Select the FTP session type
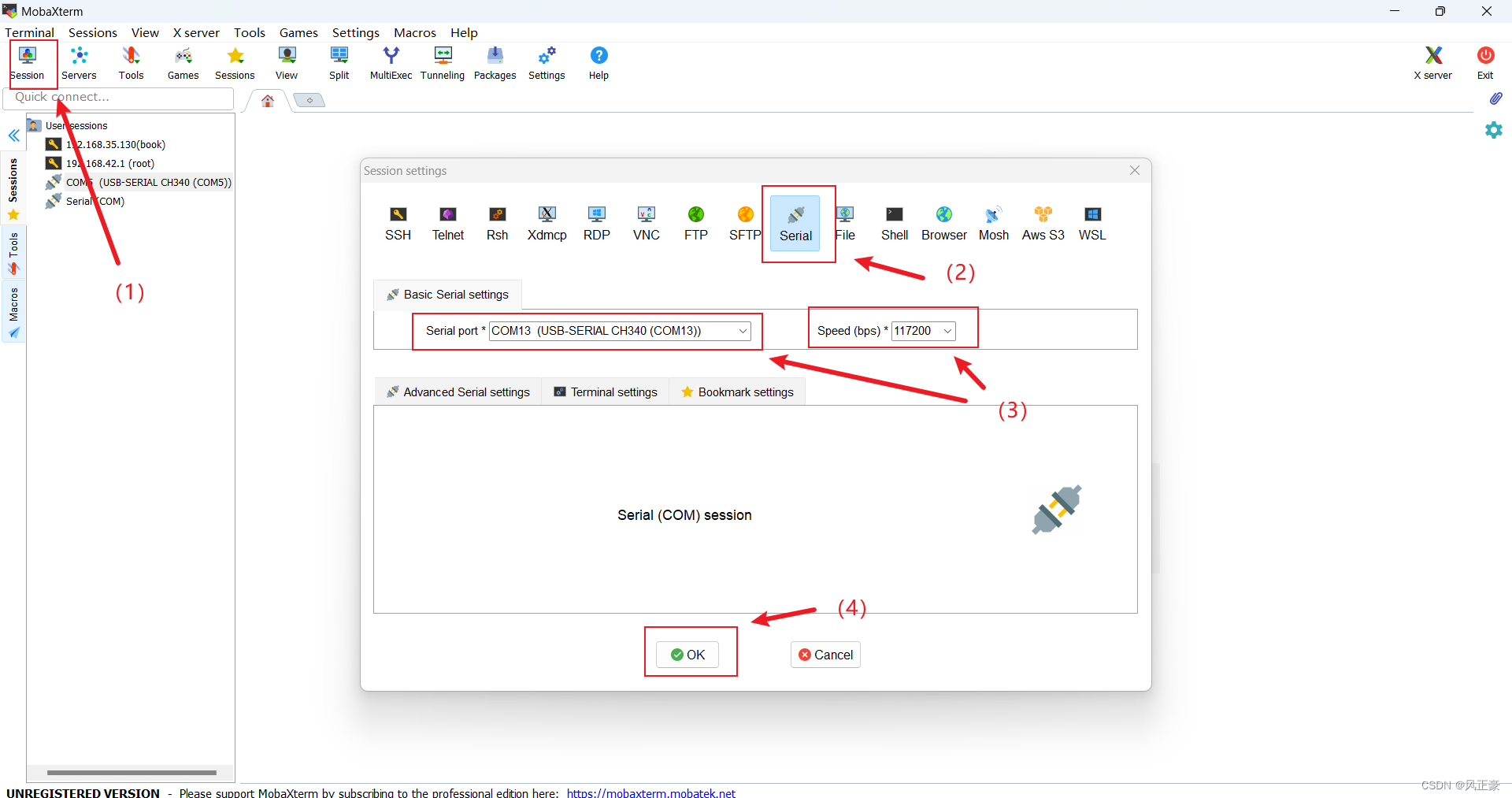This screenshot has height=798, width=1512. (x=696, y=224)
